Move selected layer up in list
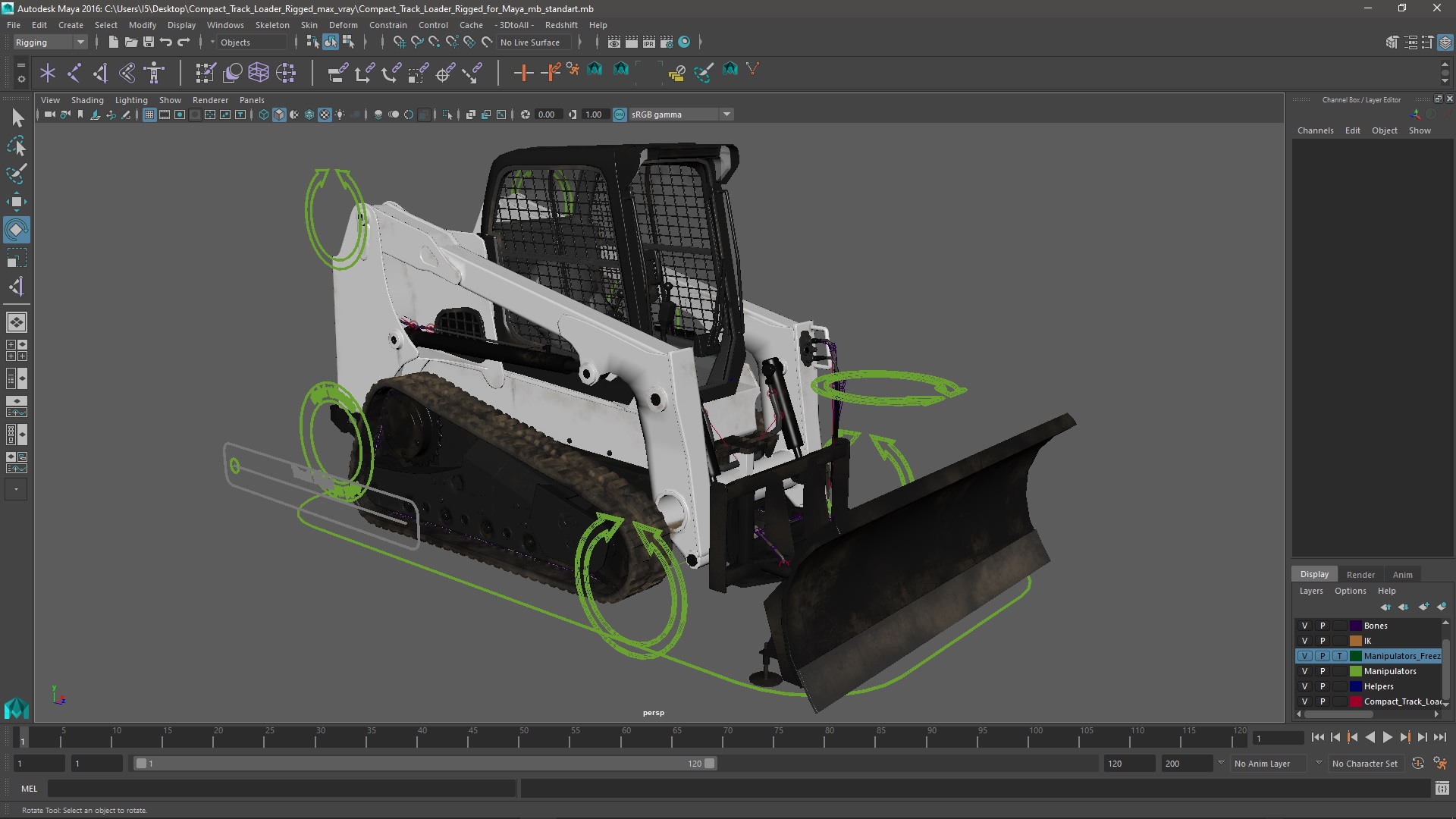This screenshot has height=819, width=1456. point(1386,607)
